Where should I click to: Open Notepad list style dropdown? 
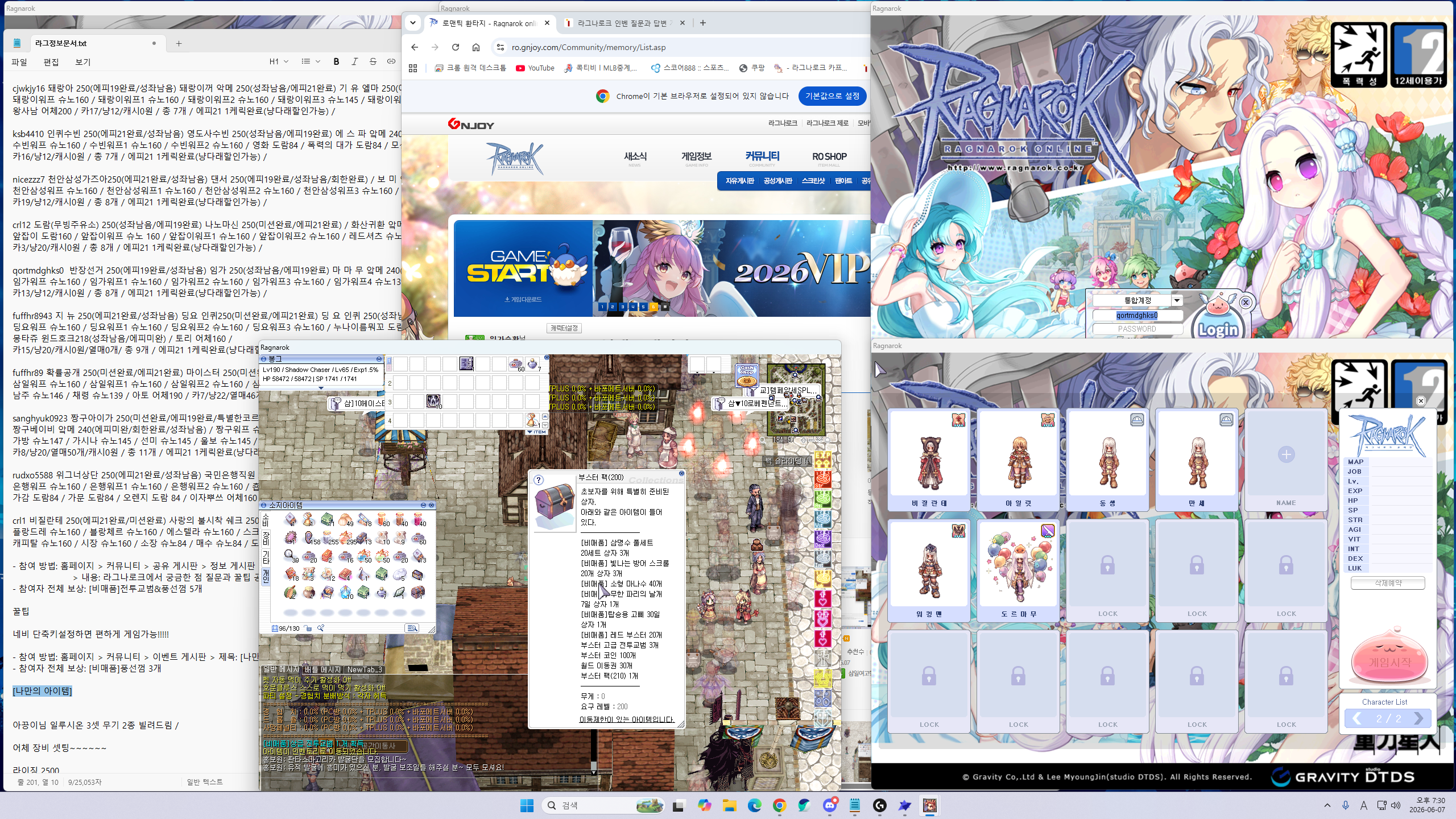tap(311, 61)
